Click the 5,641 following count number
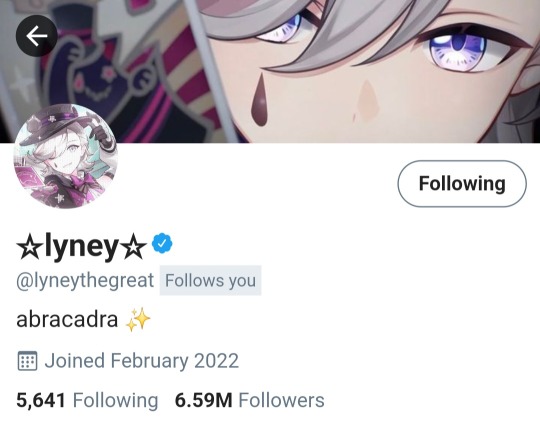The height and width of the screenshot is (426, 540). click(x=41, y=401)
